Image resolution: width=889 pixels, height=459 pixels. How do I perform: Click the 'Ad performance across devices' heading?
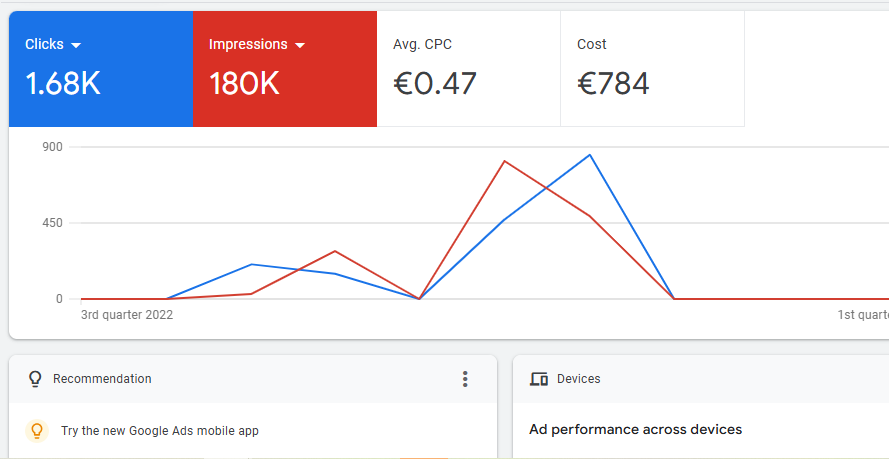click(x=636, y=430)
